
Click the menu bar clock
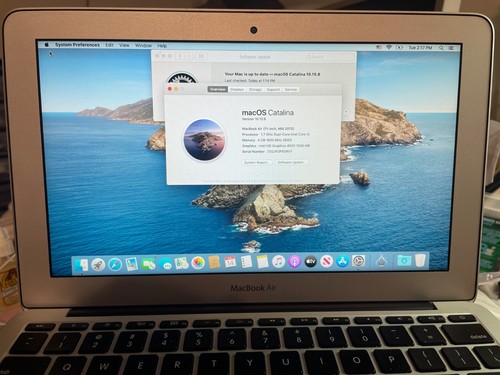coord(420,48)
